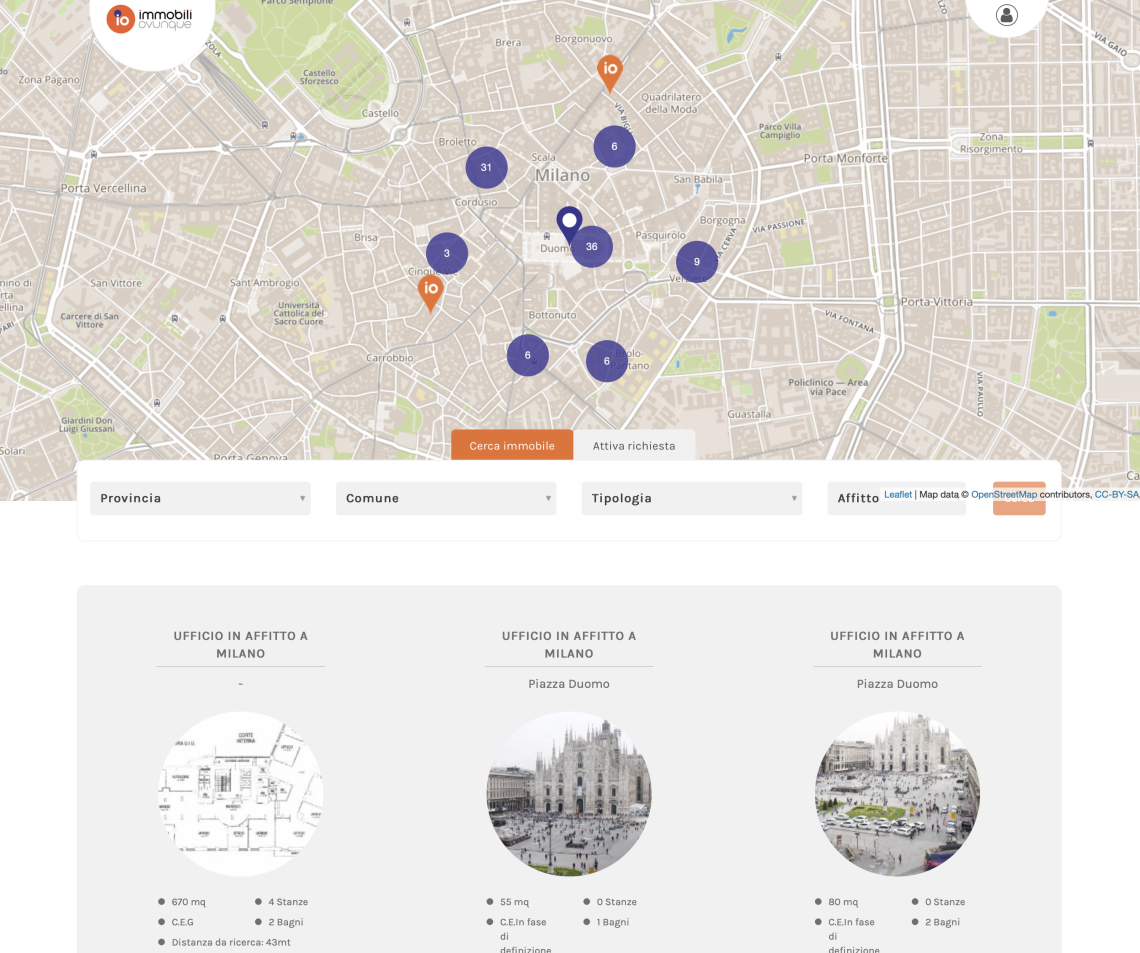Open the user profile icon

pyautogui.click(x=1007, y=15)
